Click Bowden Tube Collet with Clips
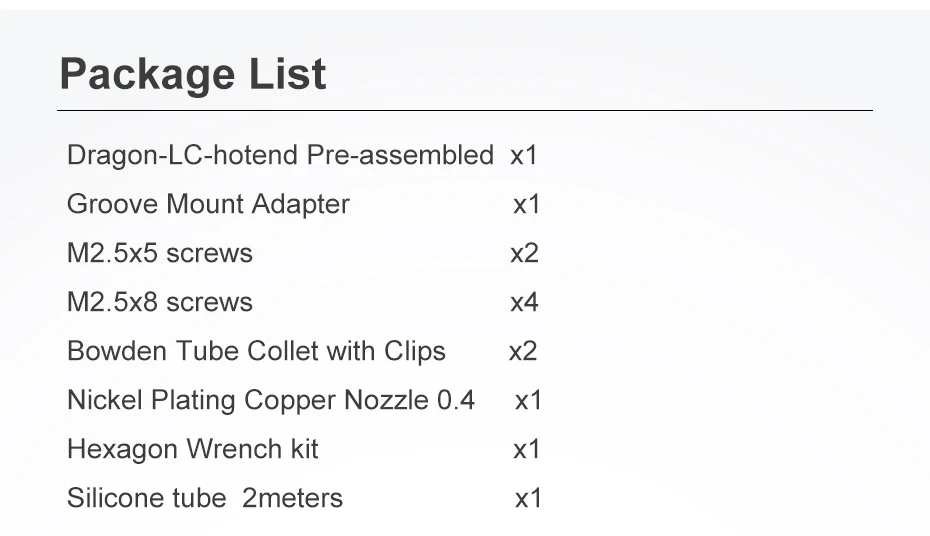Viewport: 930px width, 536px height. pyautogui.click(x=256, y=351)
